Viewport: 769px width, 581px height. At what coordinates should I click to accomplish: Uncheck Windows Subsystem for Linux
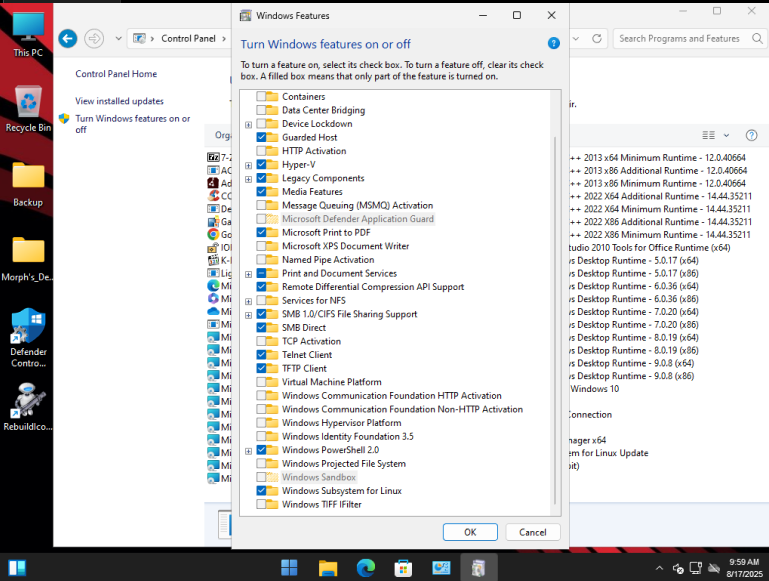261,490
